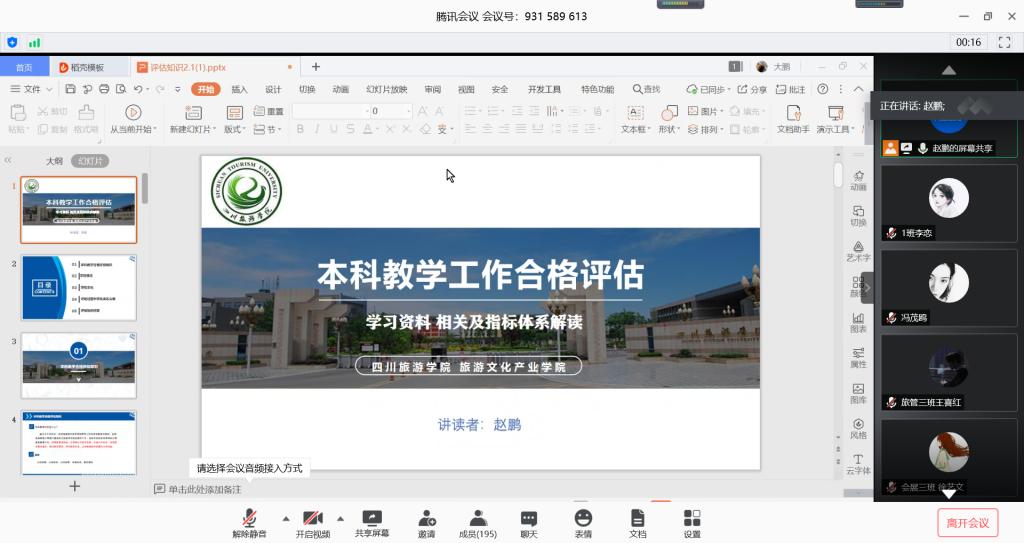
Task: Click 重置 reset button
Action: 268,111
